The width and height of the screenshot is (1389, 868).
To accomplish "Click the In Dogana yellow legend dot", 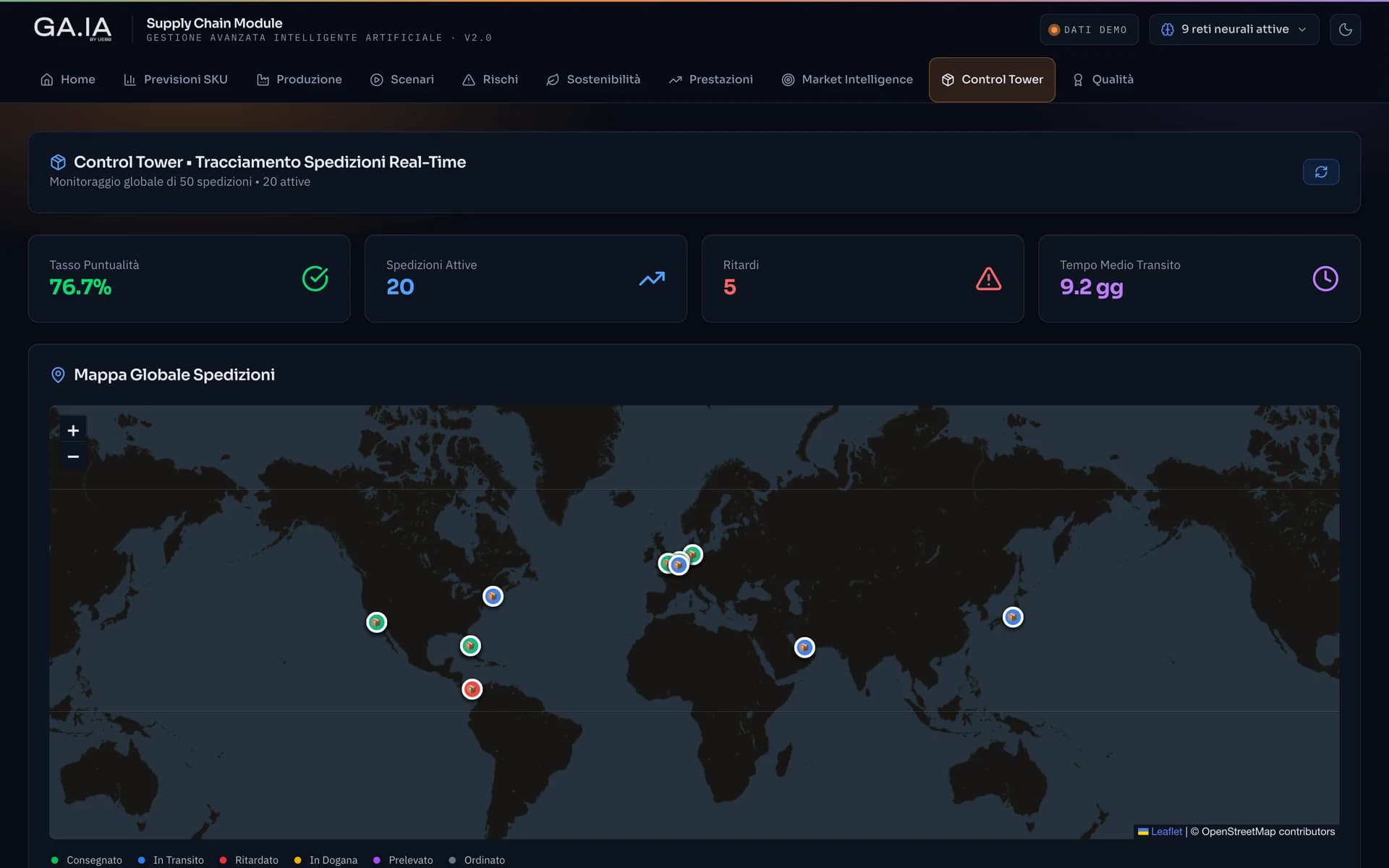I will (297, 860).
